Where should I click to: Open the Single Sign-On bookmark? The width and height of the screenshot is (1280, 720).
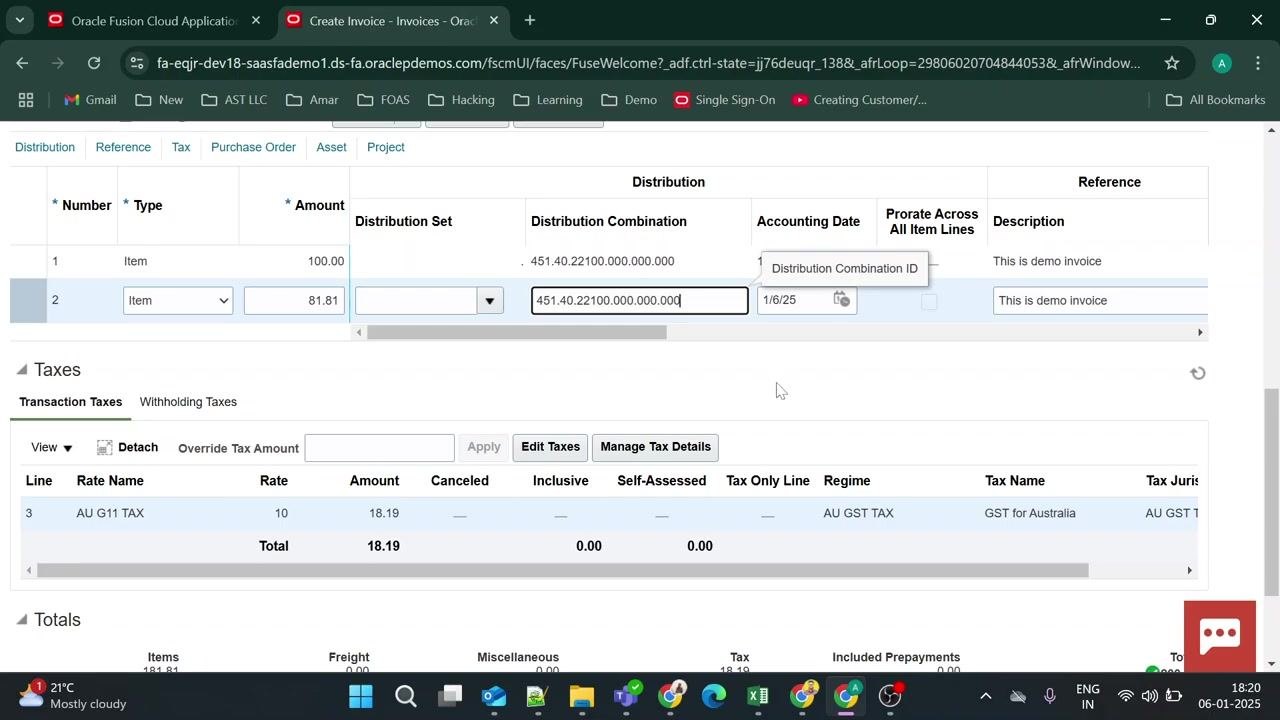(x=724, y=100)
